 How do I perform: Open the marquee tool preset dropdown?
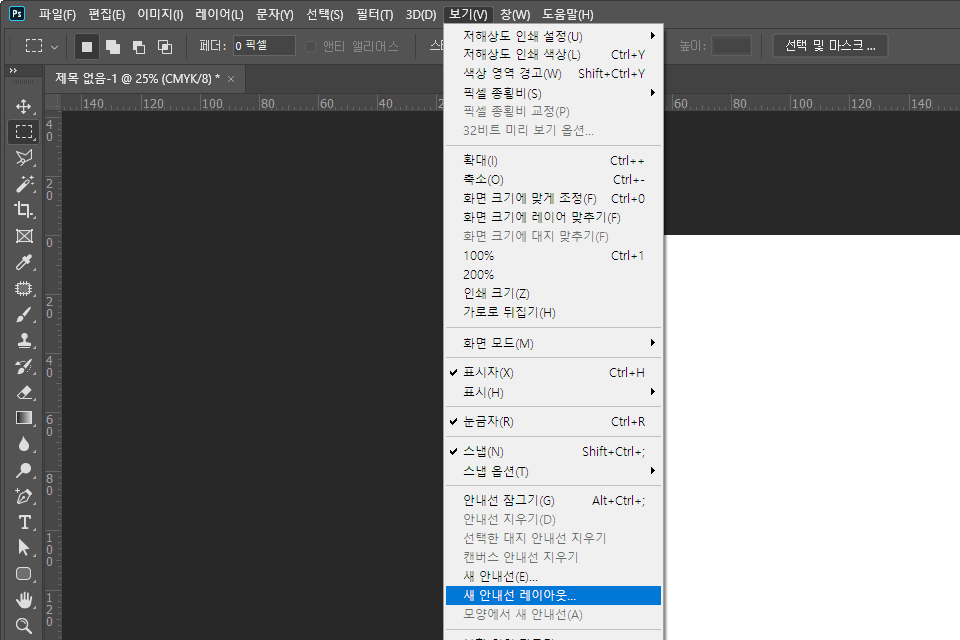(x=42, y=46)
